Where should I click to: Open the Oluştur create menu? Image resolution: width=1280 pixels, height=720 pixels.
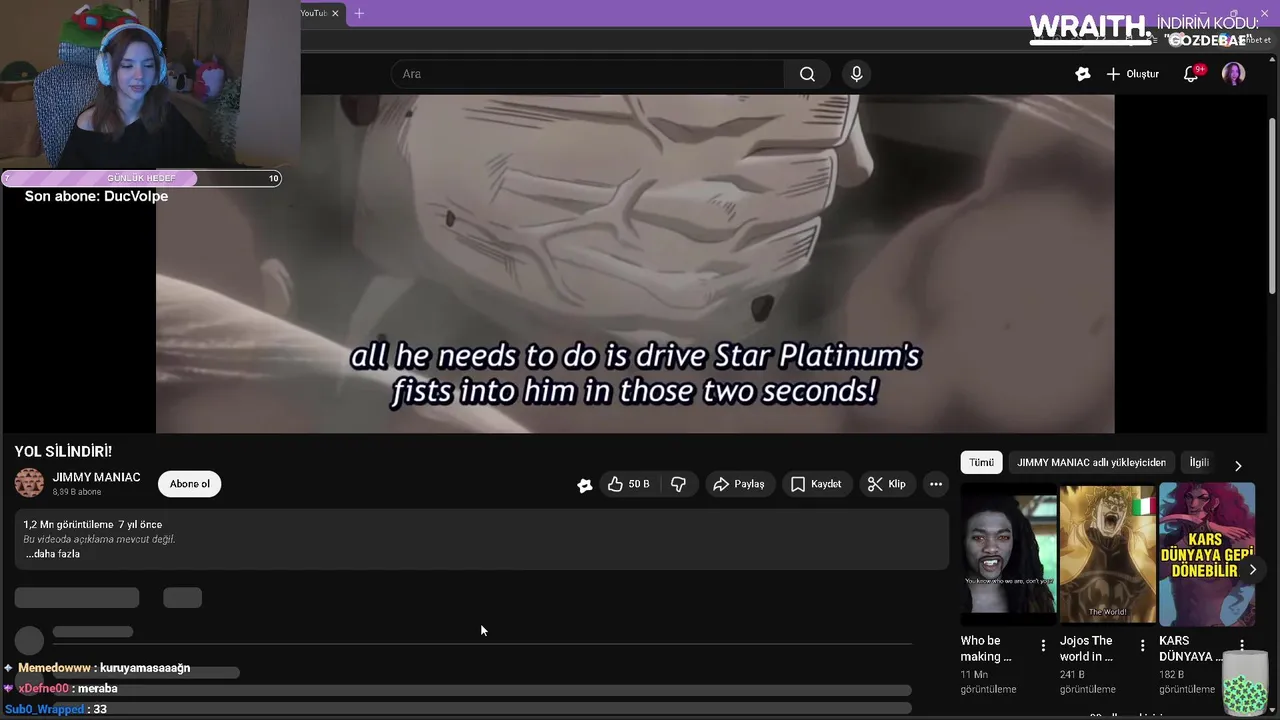pos(1133,74)
